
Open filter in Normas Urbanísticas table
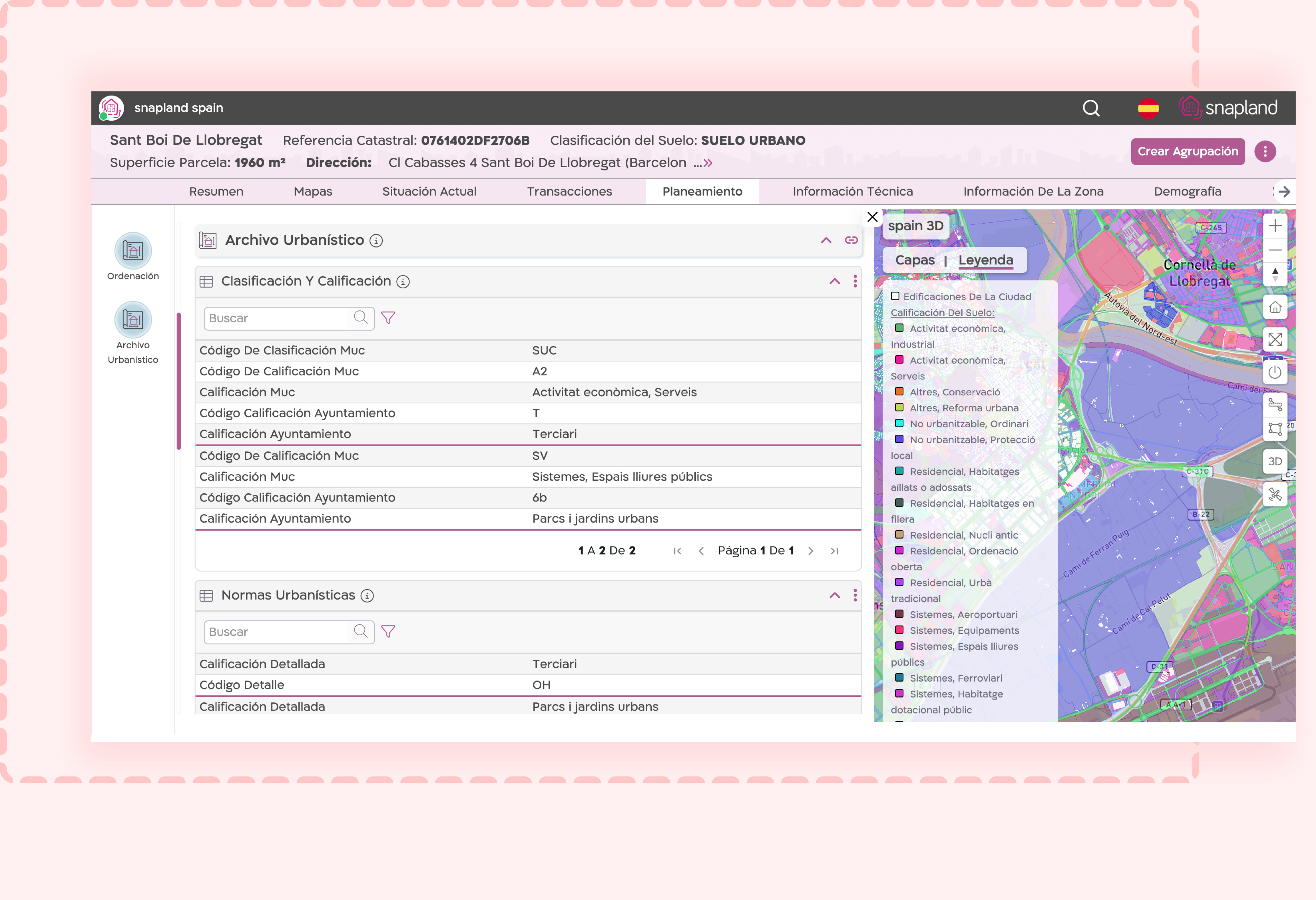[x=388, y=631]
